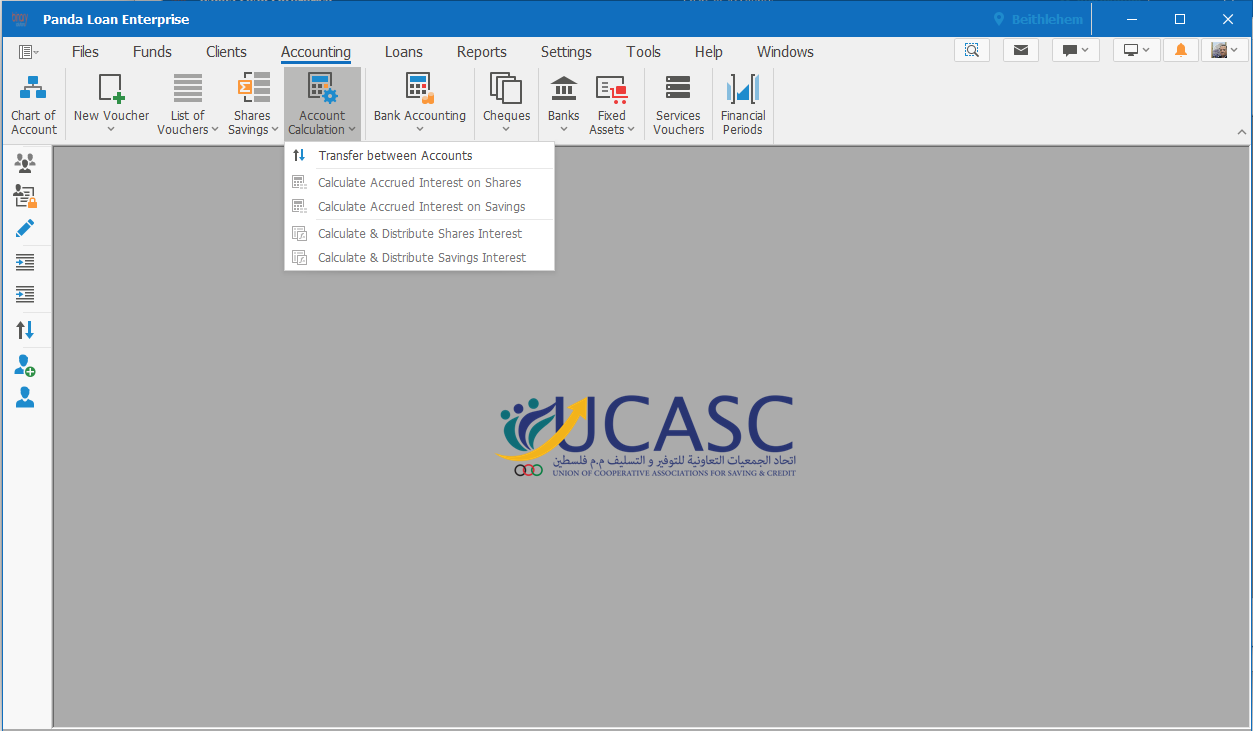1253x731 pixels.
Task: Open the Windows menu
Action: [x=785, y=52]
